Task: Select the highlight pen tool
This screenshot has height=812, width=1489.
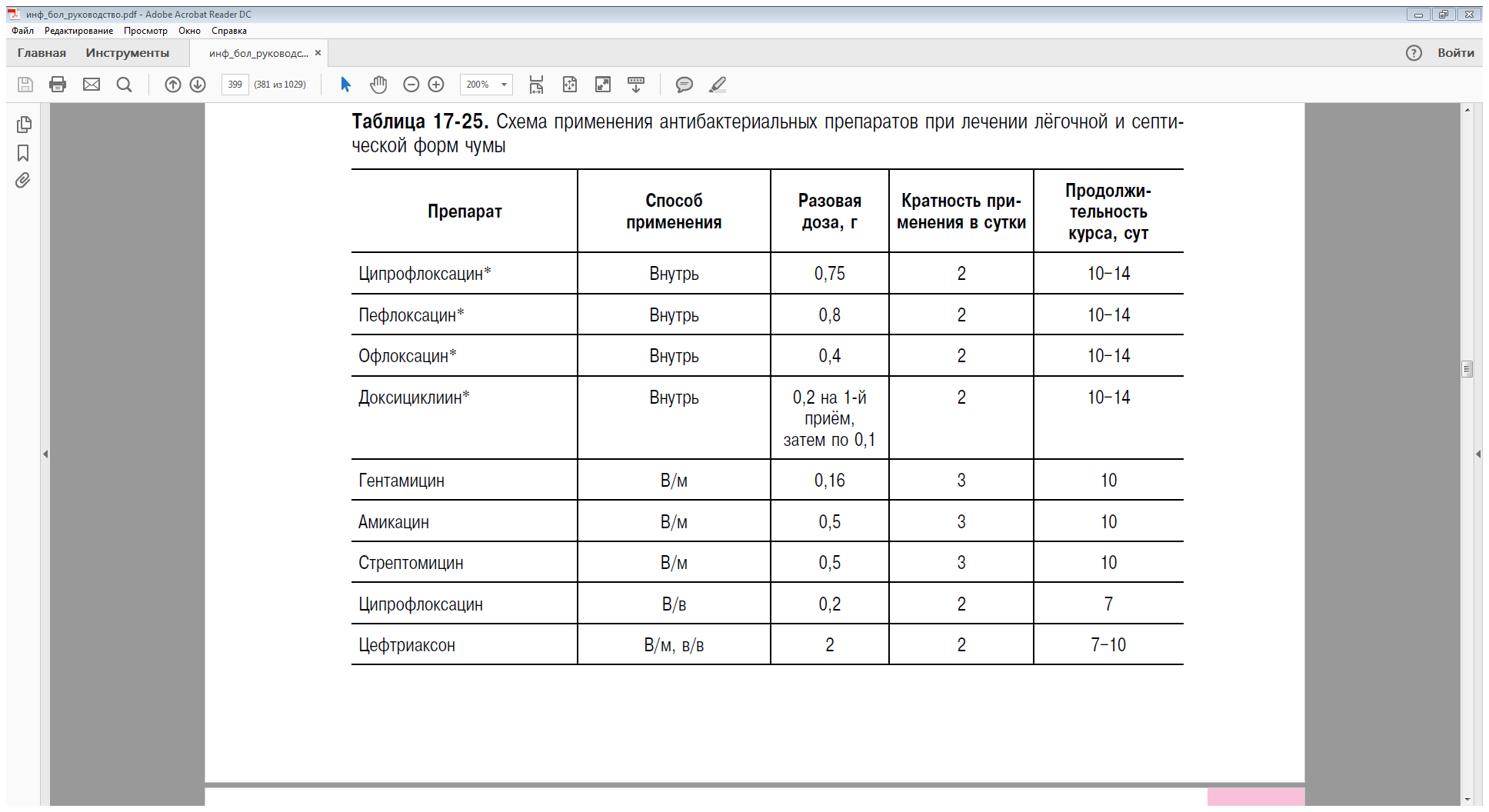Action: click(x=718, y=85)
